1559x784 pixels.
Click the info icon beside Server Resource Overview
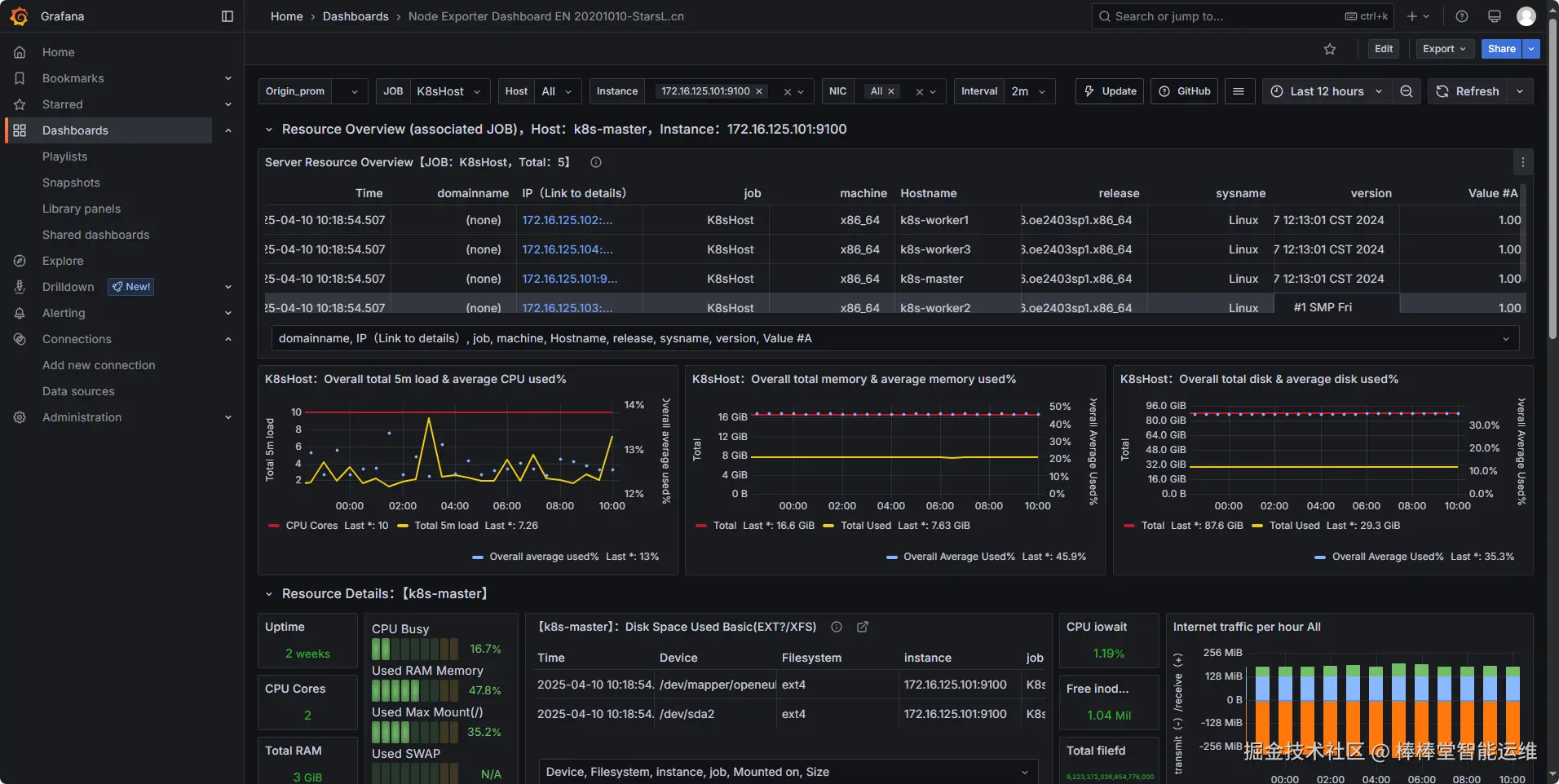(x=596, y=162)
